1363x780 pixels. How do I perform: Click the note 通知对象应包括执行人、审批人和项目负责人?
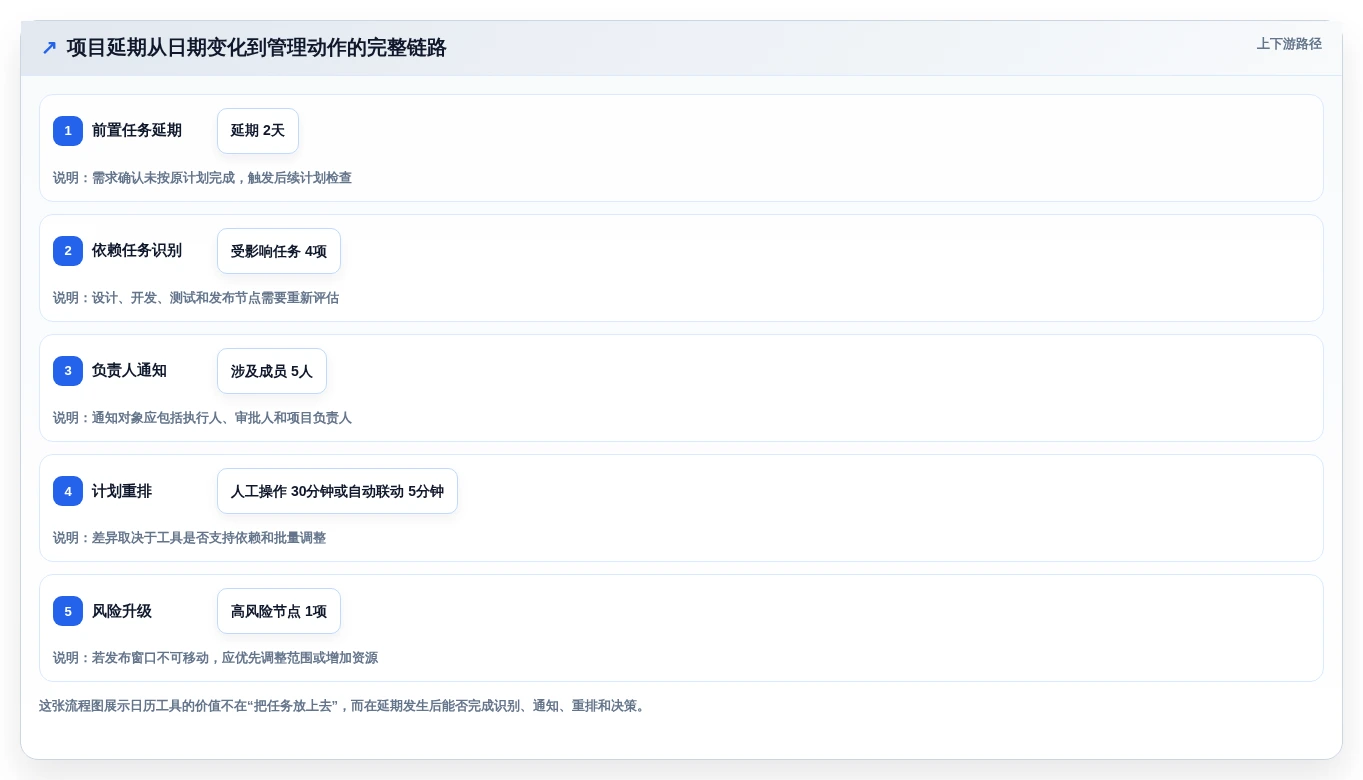pos(202,418)
